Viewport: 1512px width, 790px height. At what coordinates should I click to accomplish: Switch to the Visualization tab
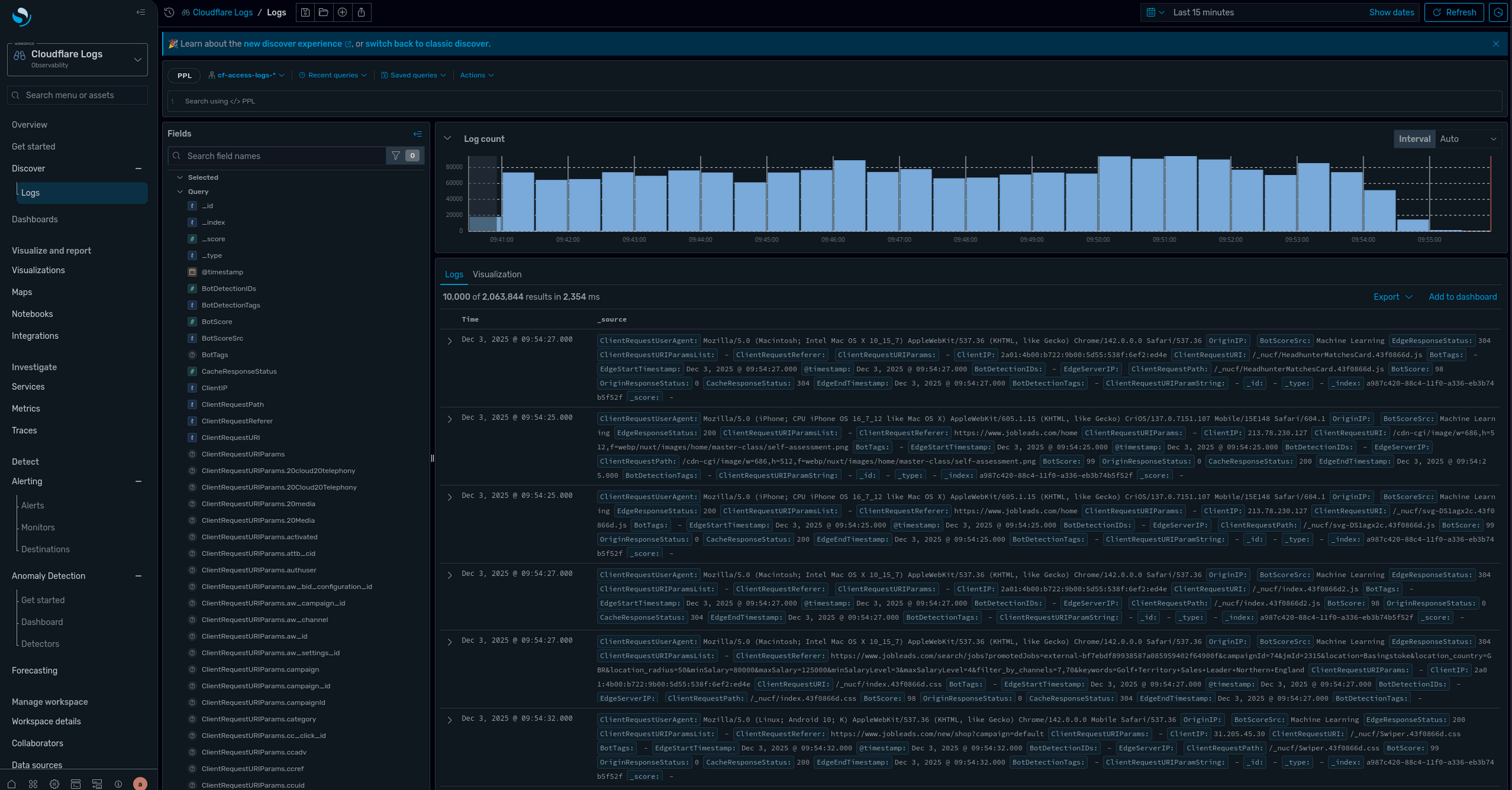[x=497, y=274]
